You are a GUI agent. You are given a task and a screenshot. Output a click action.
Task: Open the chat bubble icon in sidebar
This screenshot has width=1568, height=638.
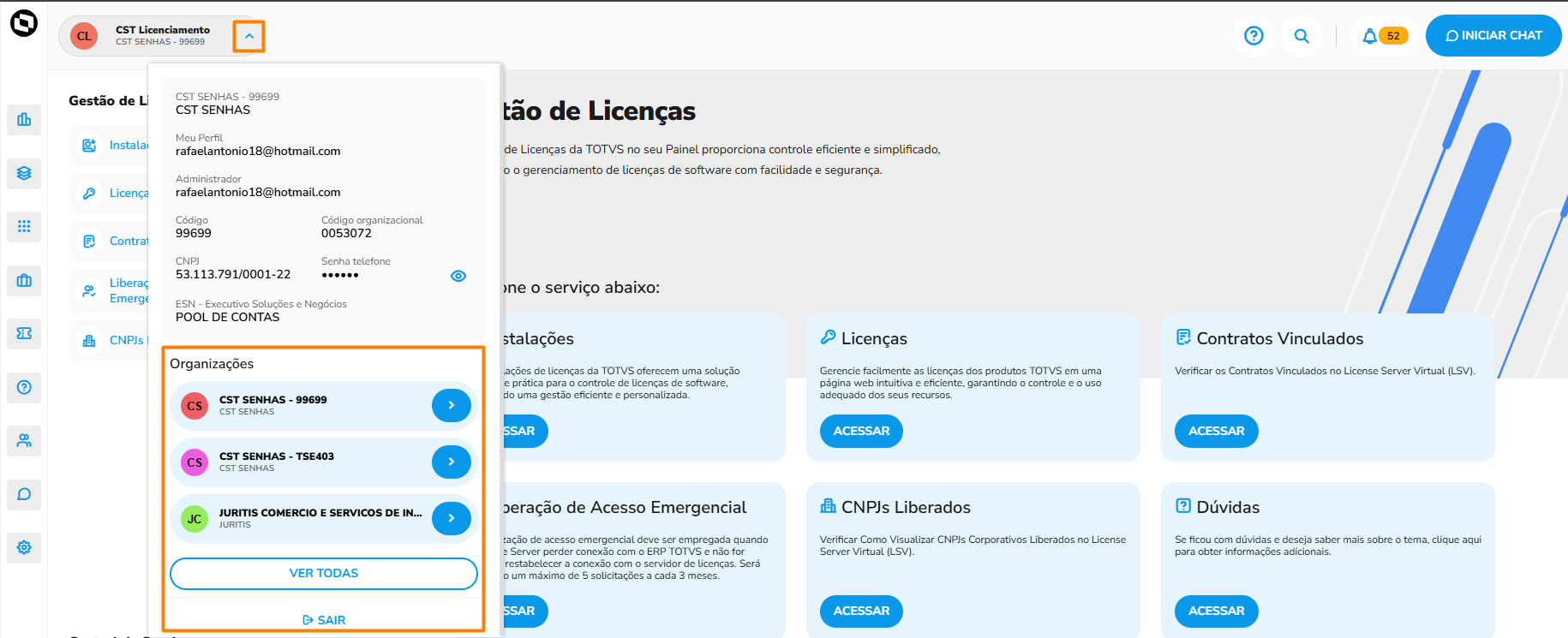tap(24, 494)
